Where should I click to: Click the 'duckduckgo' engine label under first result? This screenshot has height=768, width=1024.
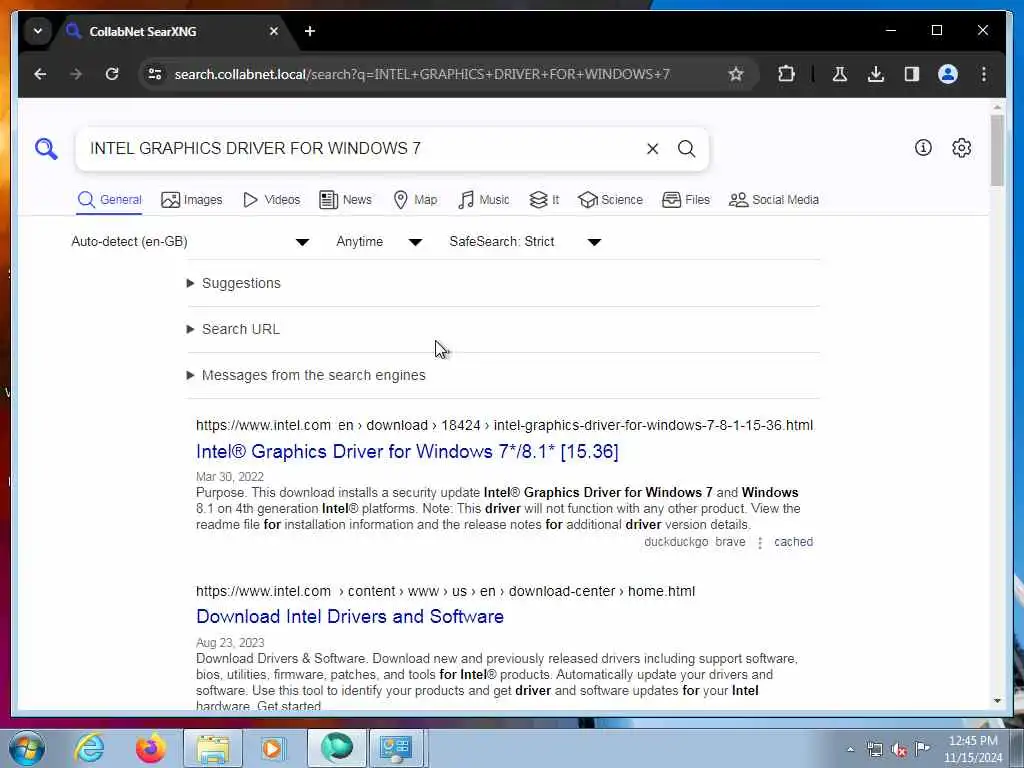pyautogui.click(x=676, y=542)
